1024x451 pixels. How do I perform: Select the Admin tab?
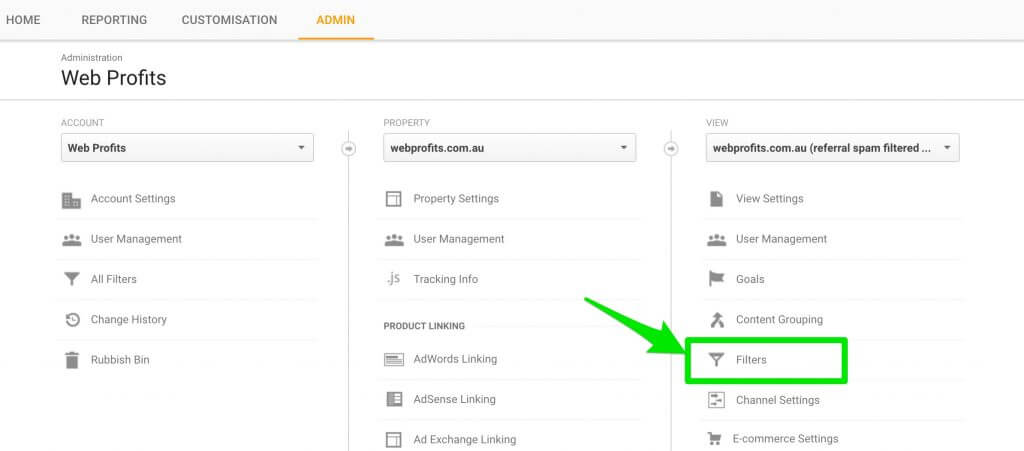click(x=336, y=20)
